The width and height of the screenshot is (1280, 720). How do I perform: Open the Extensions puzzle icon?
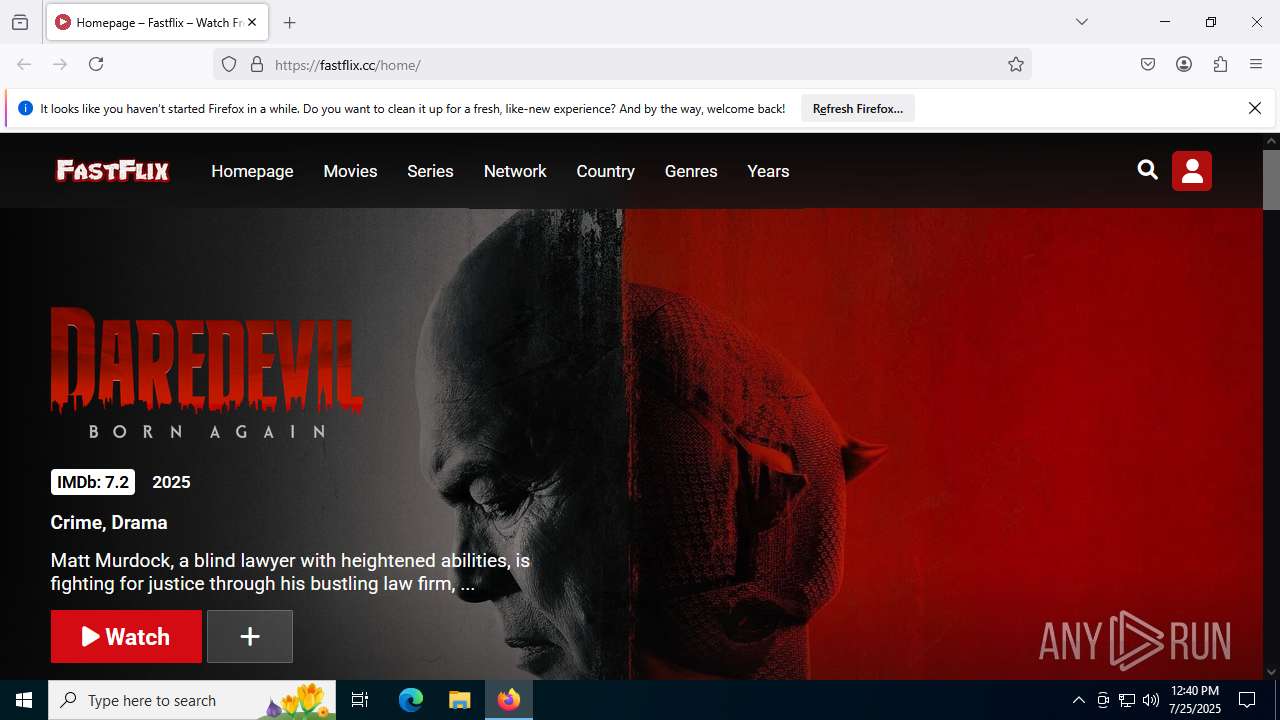[1220, 64]
